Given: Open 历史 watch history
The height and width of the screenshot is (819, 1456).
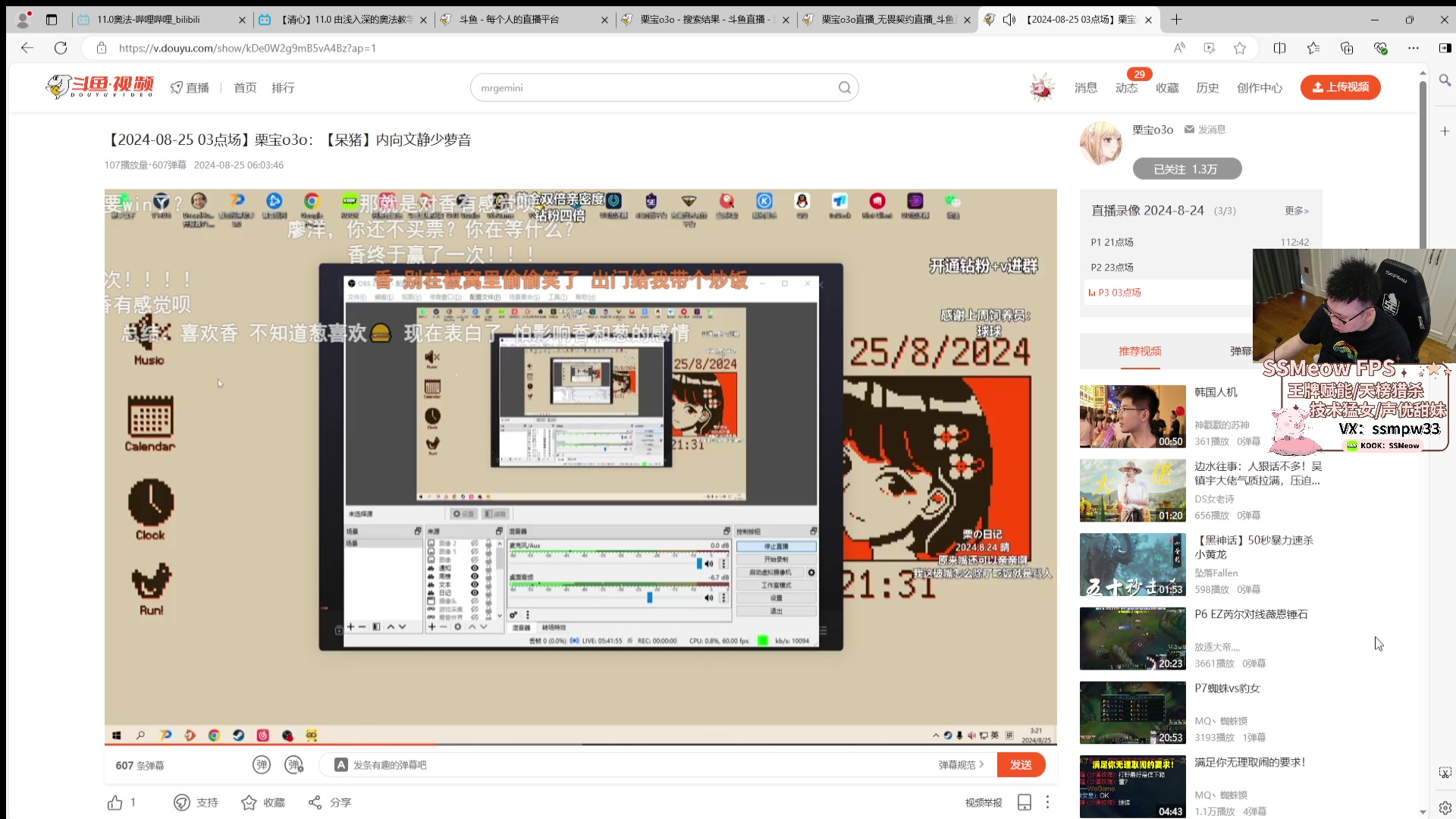Looking at the screenshot, I should (1207, 88).
